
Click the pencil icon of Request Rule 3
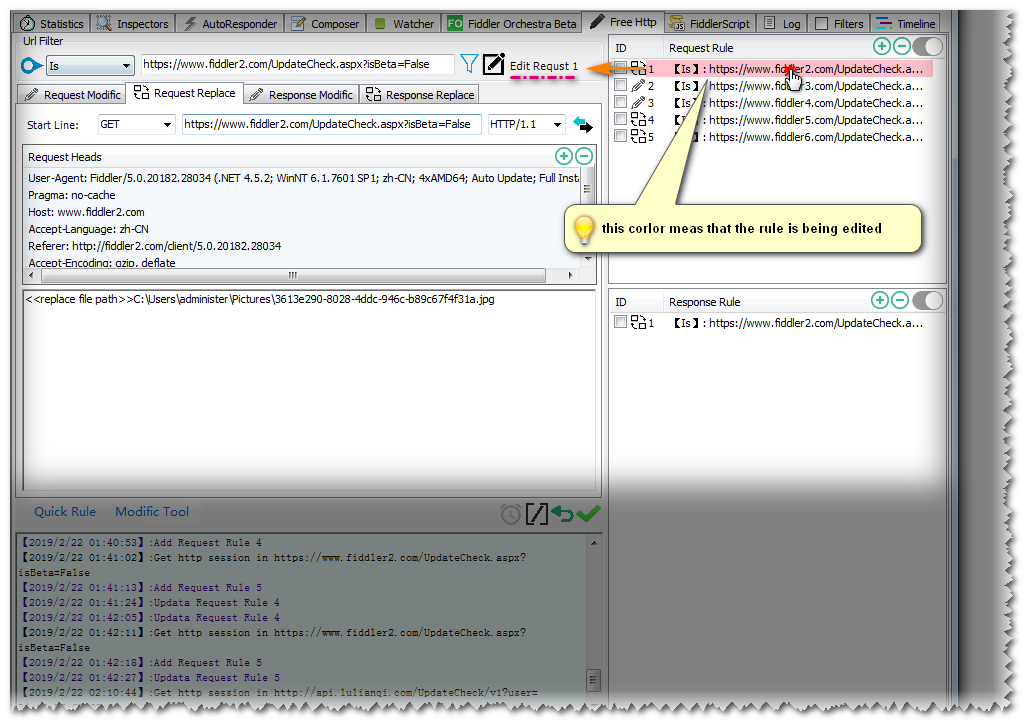[x=638, y=102]
